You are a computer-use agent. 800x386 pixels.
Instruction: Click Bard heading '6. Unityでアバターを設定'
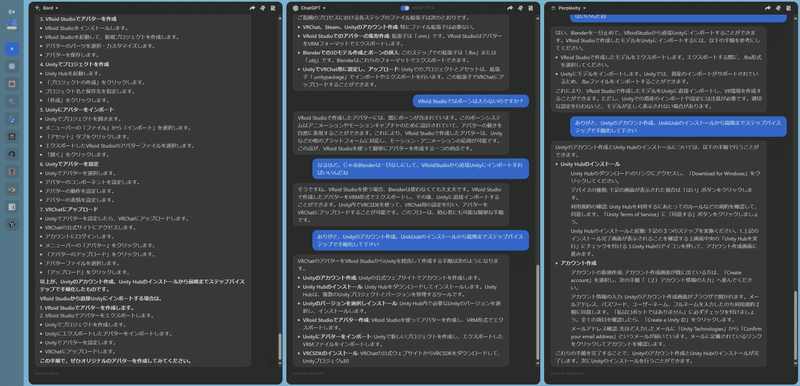coord(69,164)
